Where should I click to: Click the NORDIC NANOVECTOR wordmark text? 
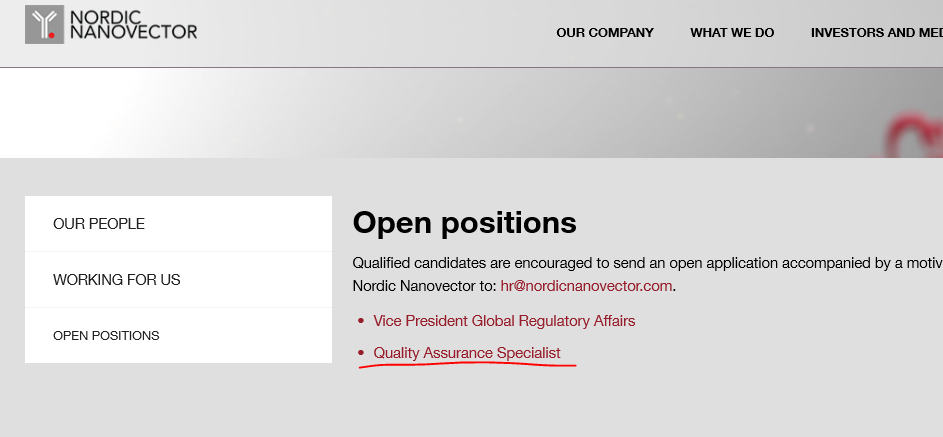(134, 25)
